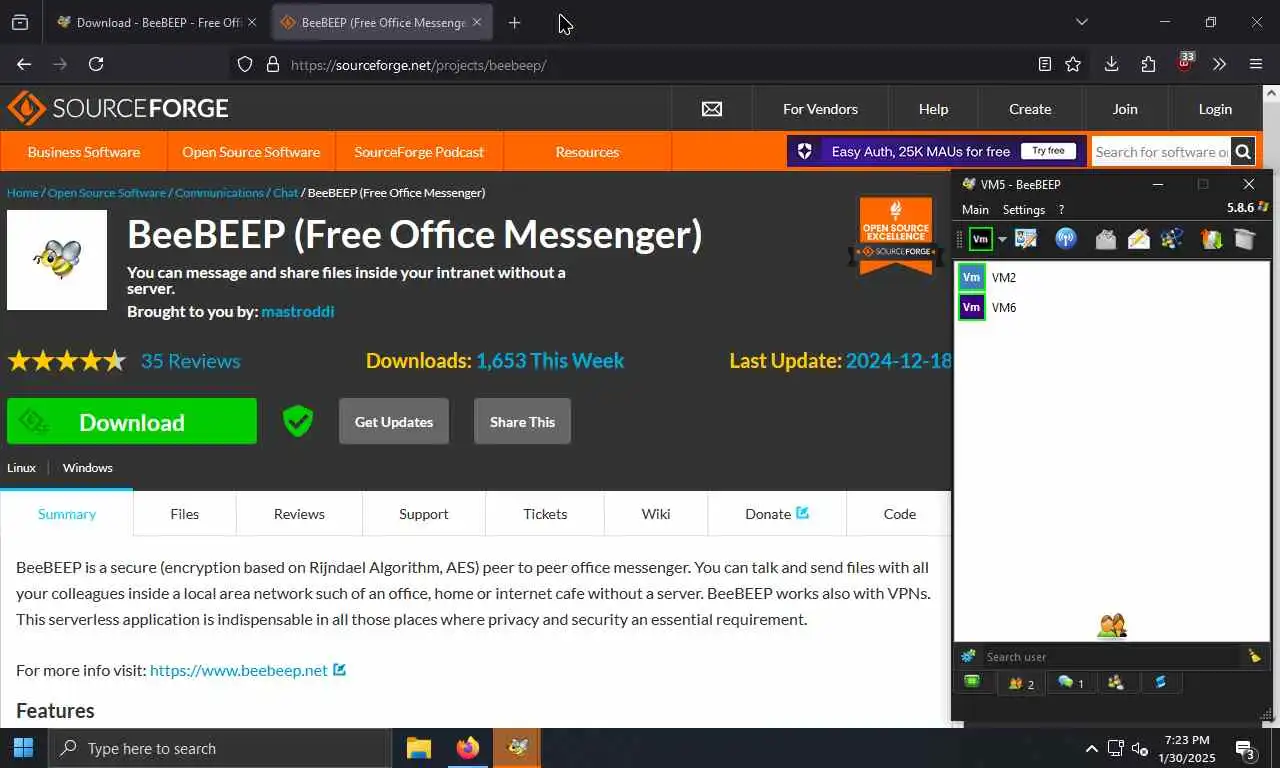Switch to the Files tab
1280x768 pixels.
click(x=184, y=514)
